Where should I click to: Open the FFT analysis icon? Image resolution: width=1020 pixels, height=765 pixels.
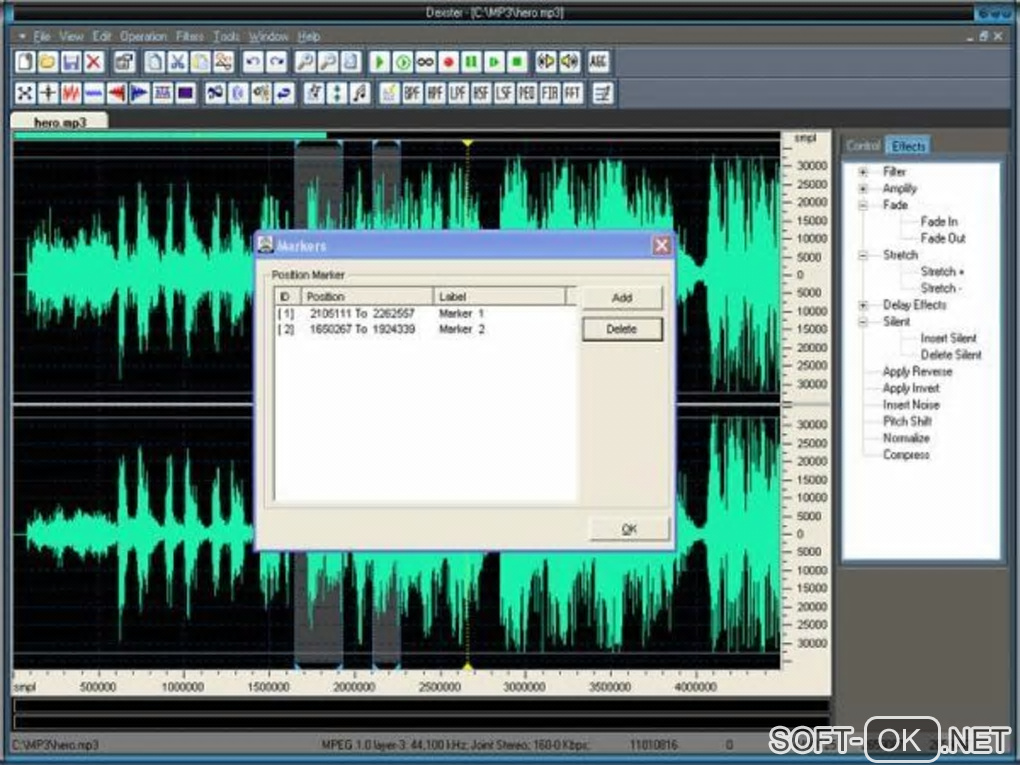(x=573, y=94)
